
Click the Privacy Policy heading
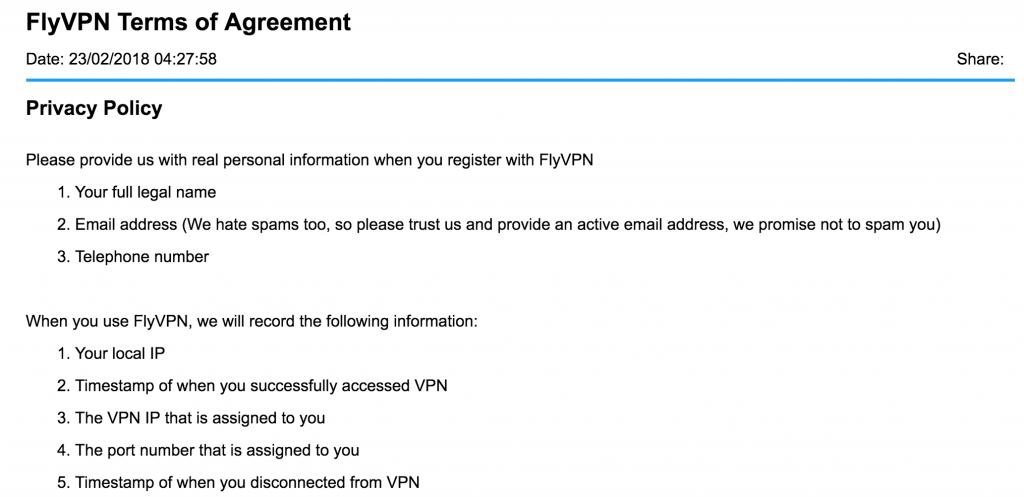pos(94,108)
